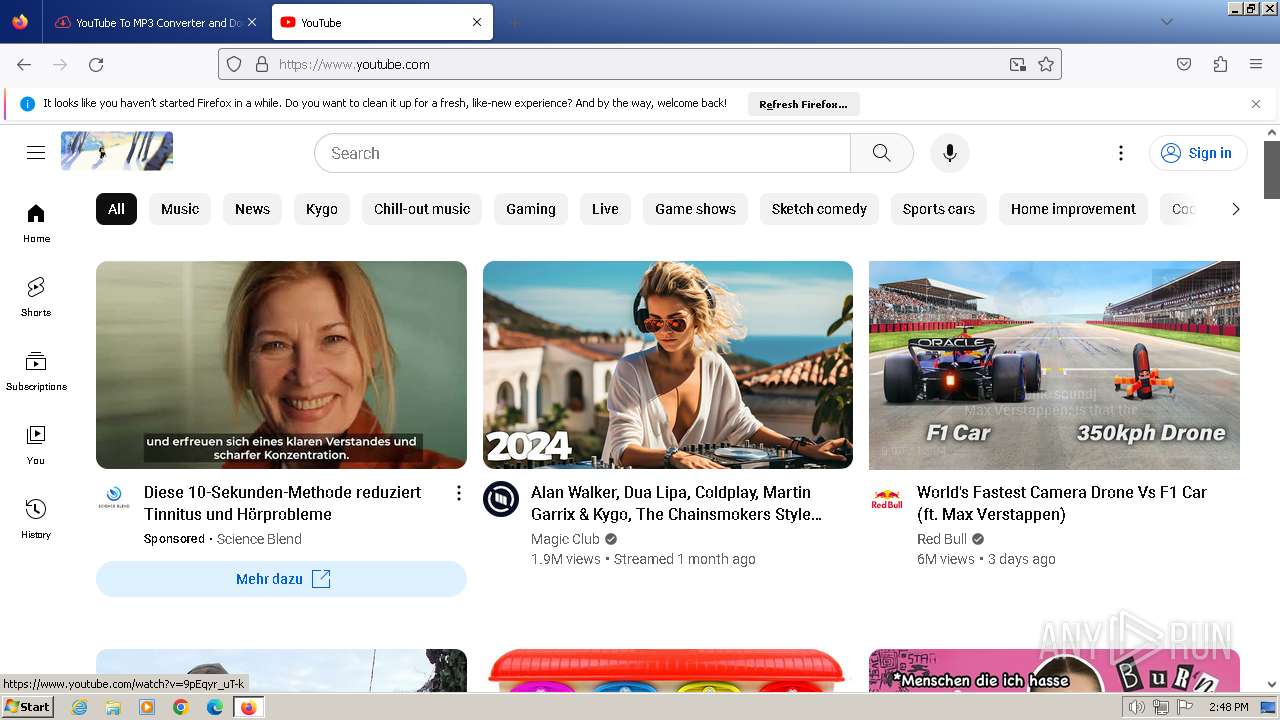This screenshot has height=720, width=1280.
Task: Open Firefox application menu
Action: click(x=1256, y=64)
